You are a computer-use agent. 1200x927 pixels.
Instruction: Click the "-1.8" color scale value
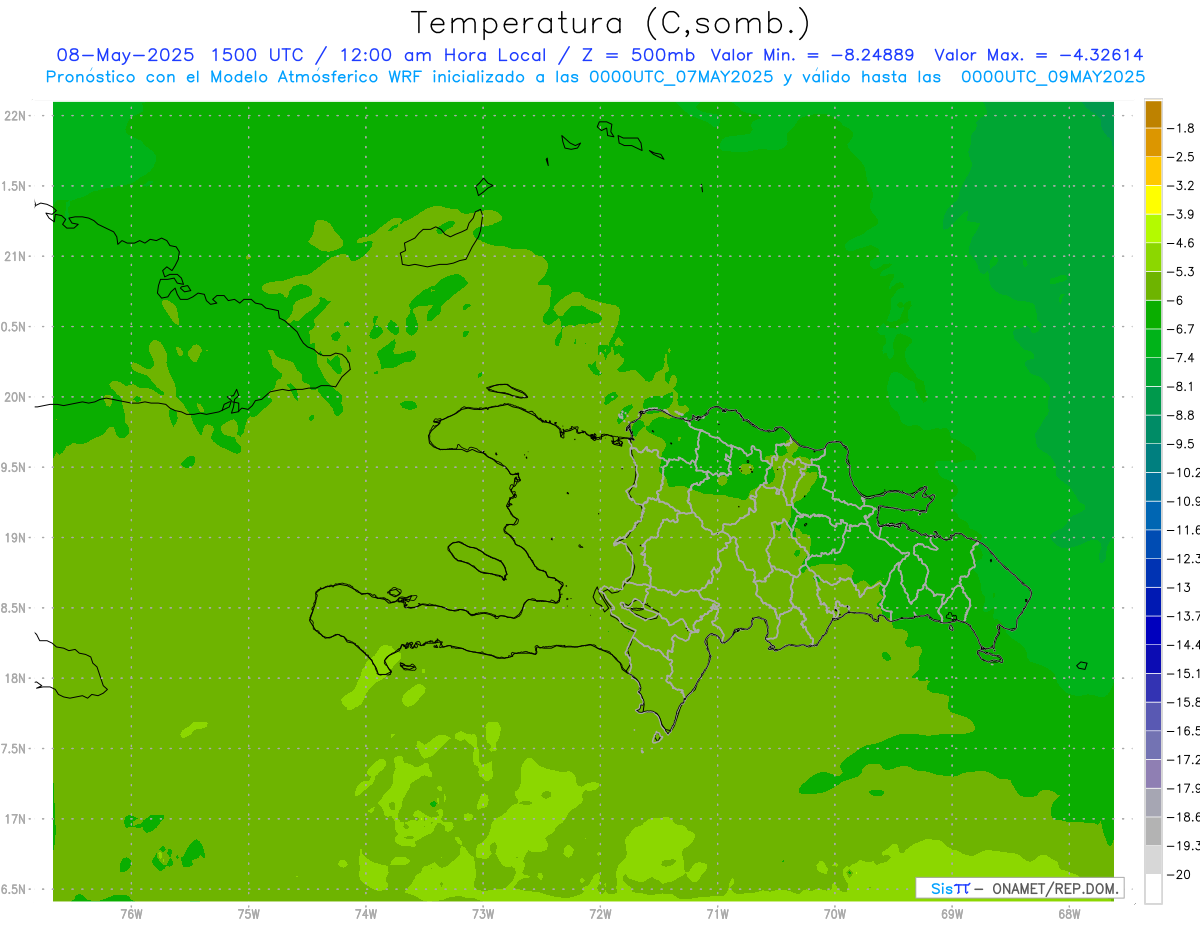pos(1181,128)
